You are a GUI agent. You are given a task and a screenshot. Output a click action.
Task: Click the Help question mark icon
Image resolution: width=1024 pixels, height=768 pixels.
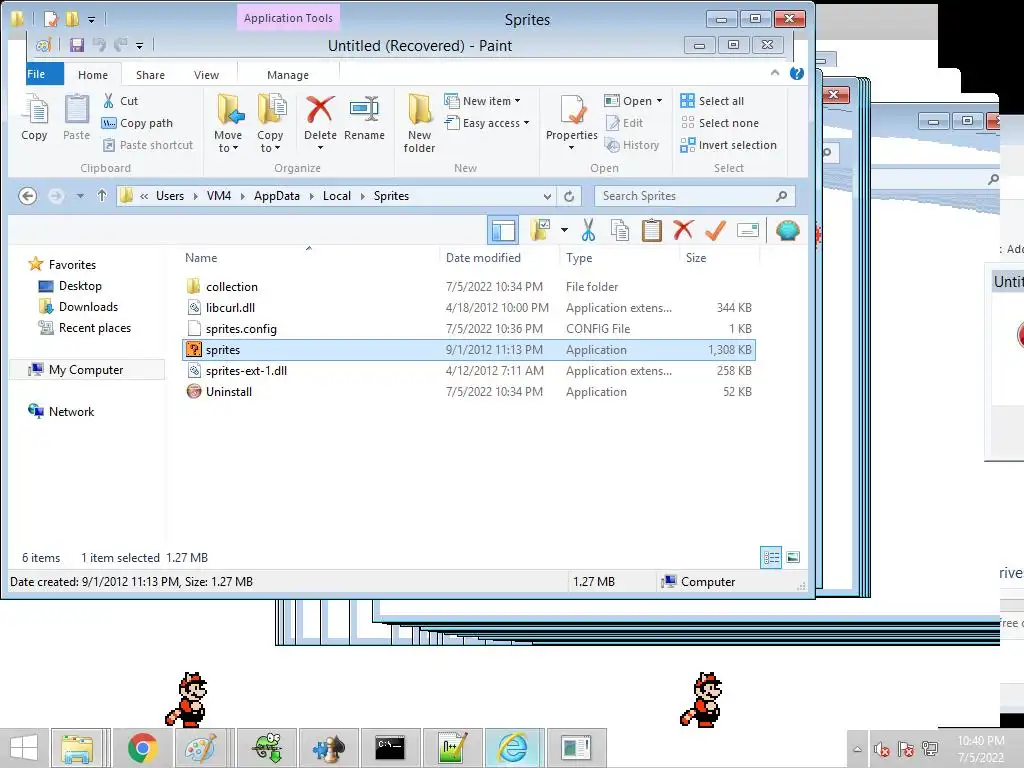pos(797,73)
